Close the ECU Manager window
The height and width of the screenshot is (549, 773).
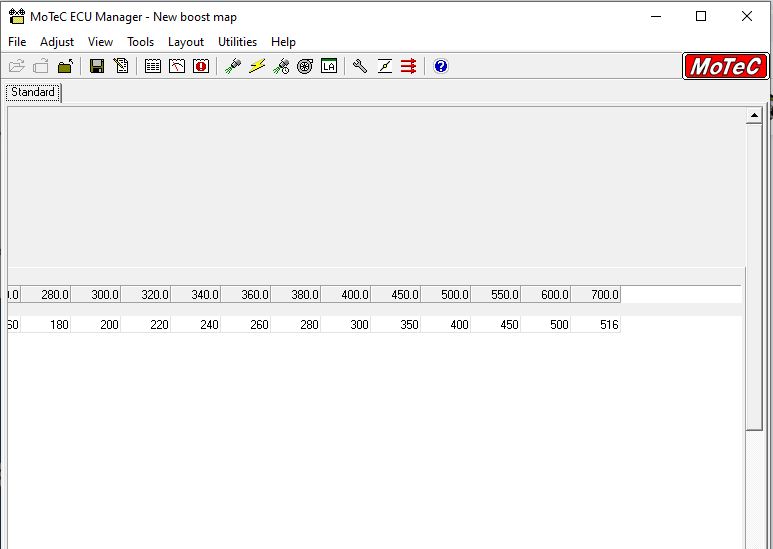click(747, 16)
